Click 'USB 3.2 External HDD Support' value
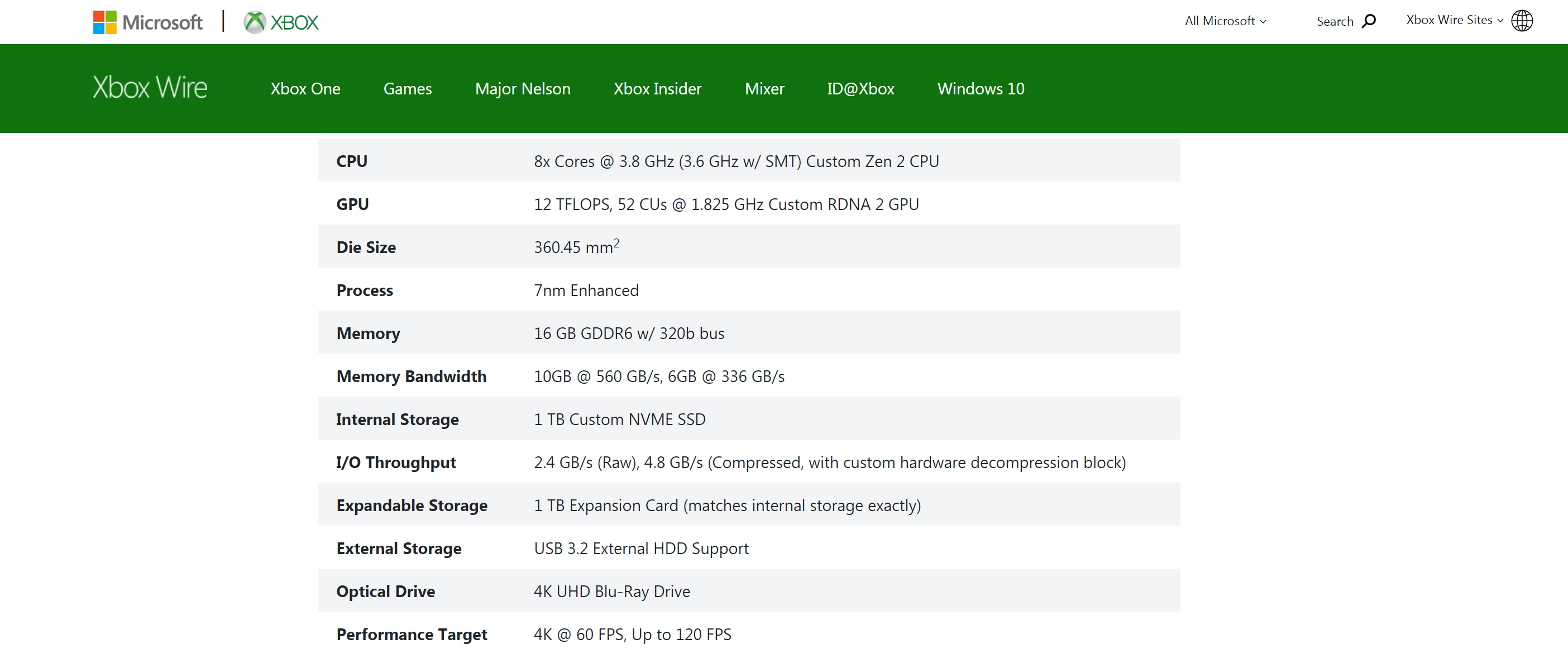The width and height of the screenshot is (1568, 658). coord(641,549)
